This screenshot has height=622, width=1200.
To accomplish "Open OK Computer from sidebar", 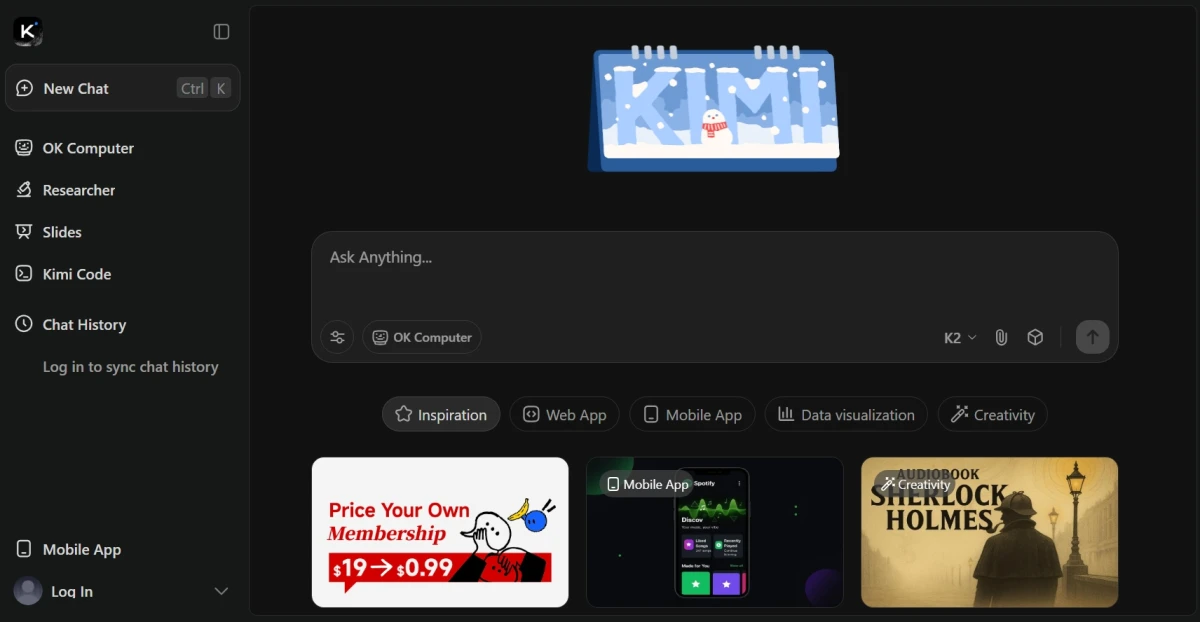I will coord(88,148).
